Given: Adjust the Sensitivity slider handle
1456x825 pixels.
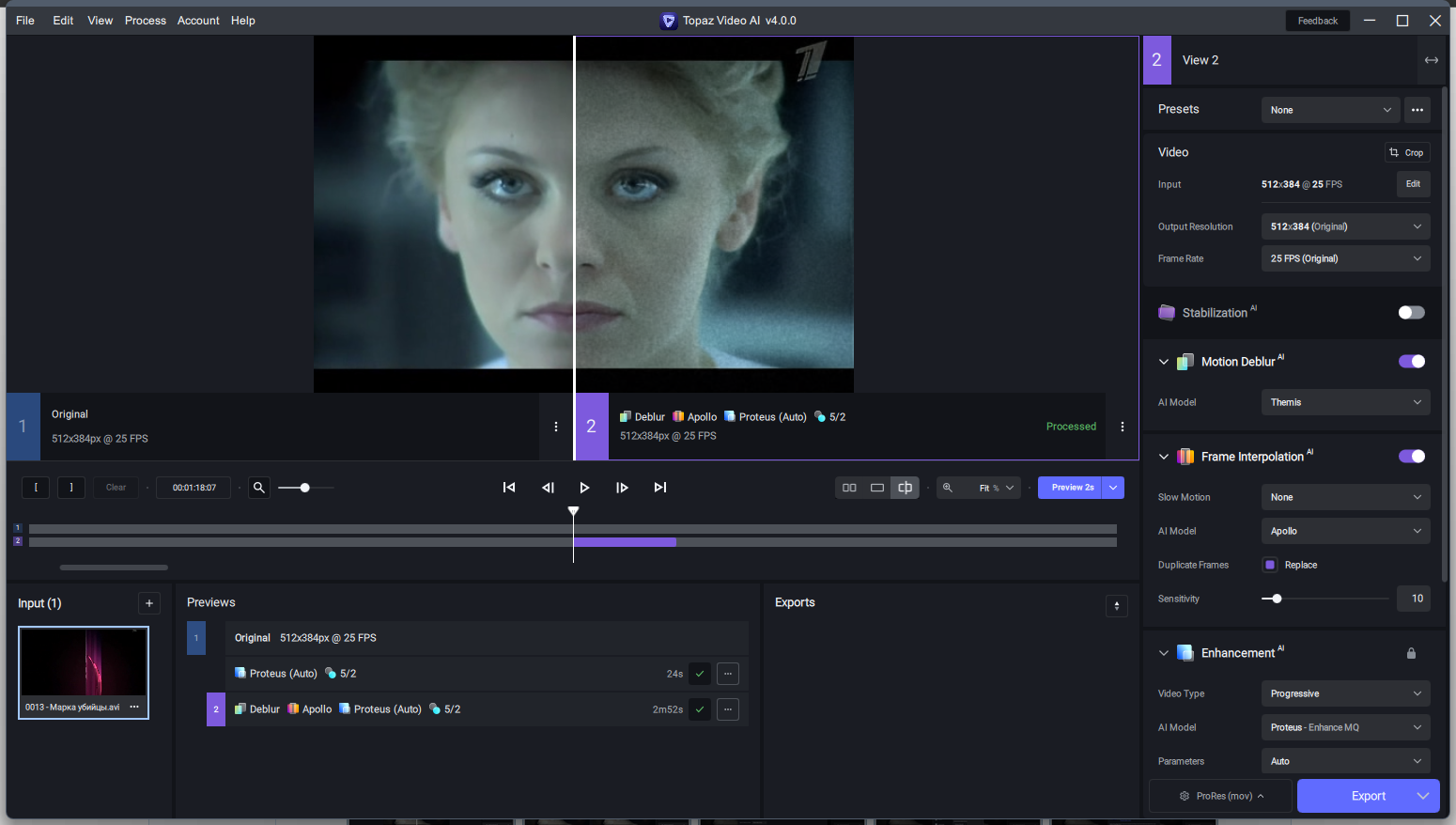Looking at the screenshot, I should coord(1277,599).
